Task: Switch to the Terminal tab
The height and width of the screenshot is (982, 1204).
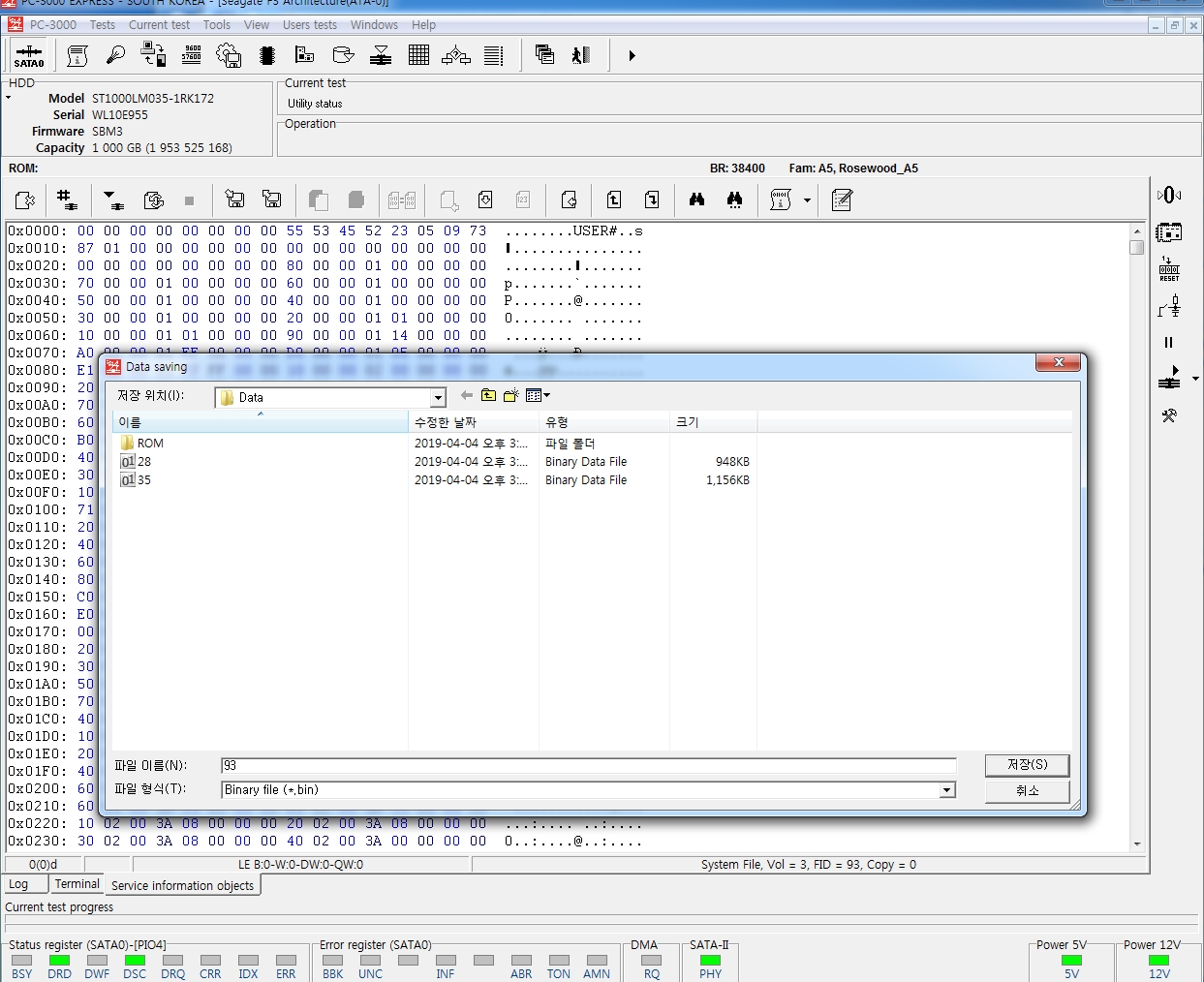Action: tap(77, 884)
